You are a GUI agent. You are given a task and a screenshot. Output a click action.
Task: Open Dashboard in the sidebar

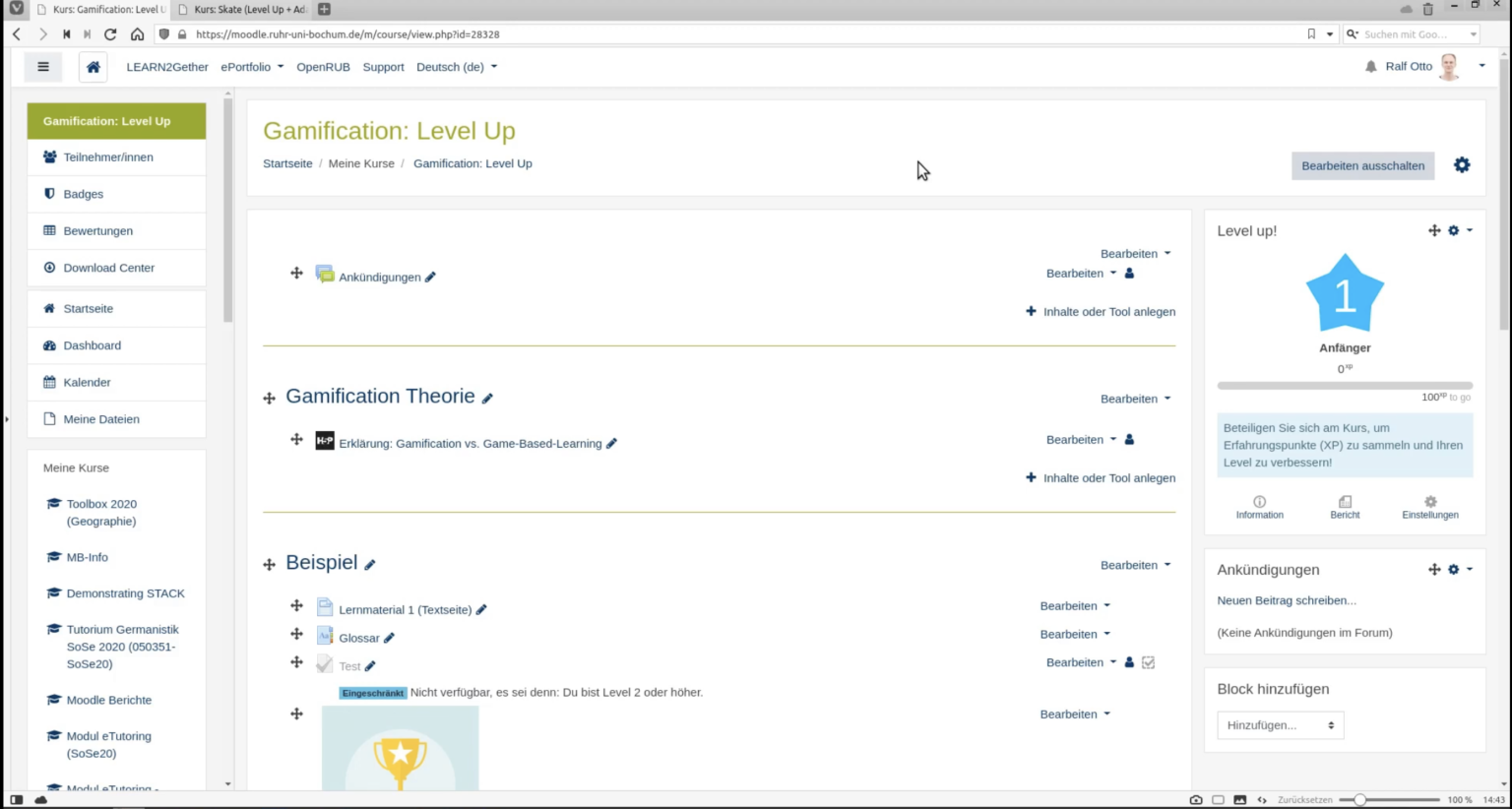pyautogui.click(x=116, y=345)
